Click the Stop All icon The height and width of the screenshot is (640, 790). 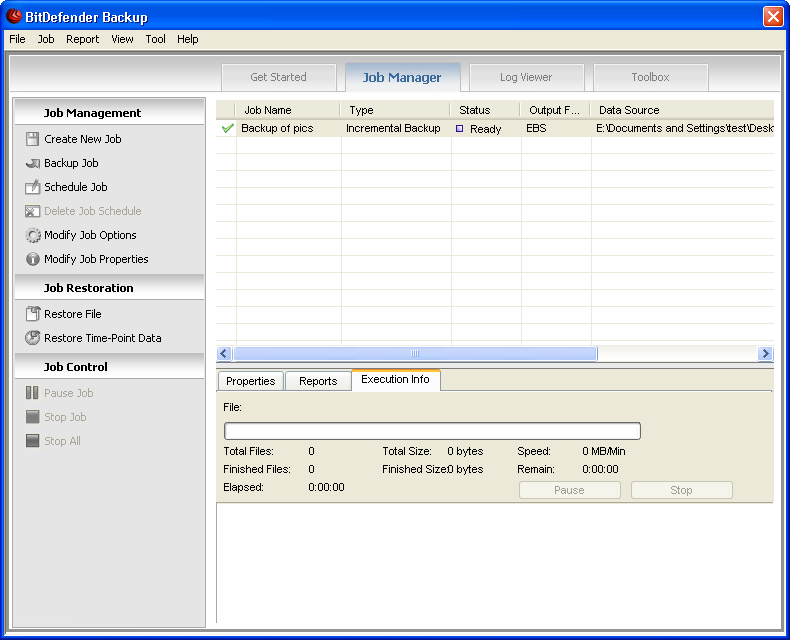32,441
